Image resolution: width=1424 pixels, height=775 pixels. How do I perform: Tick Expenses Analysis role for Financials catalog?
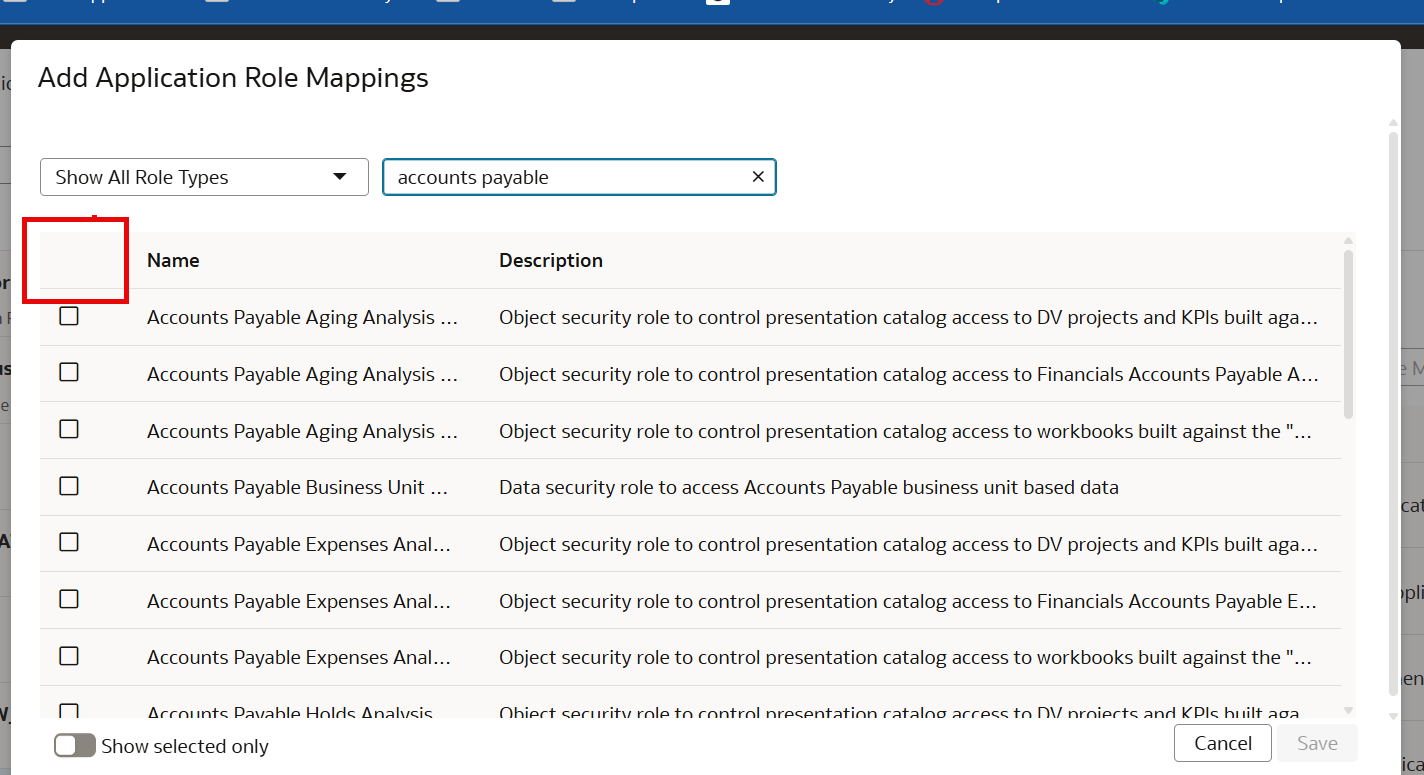point(69,599)
